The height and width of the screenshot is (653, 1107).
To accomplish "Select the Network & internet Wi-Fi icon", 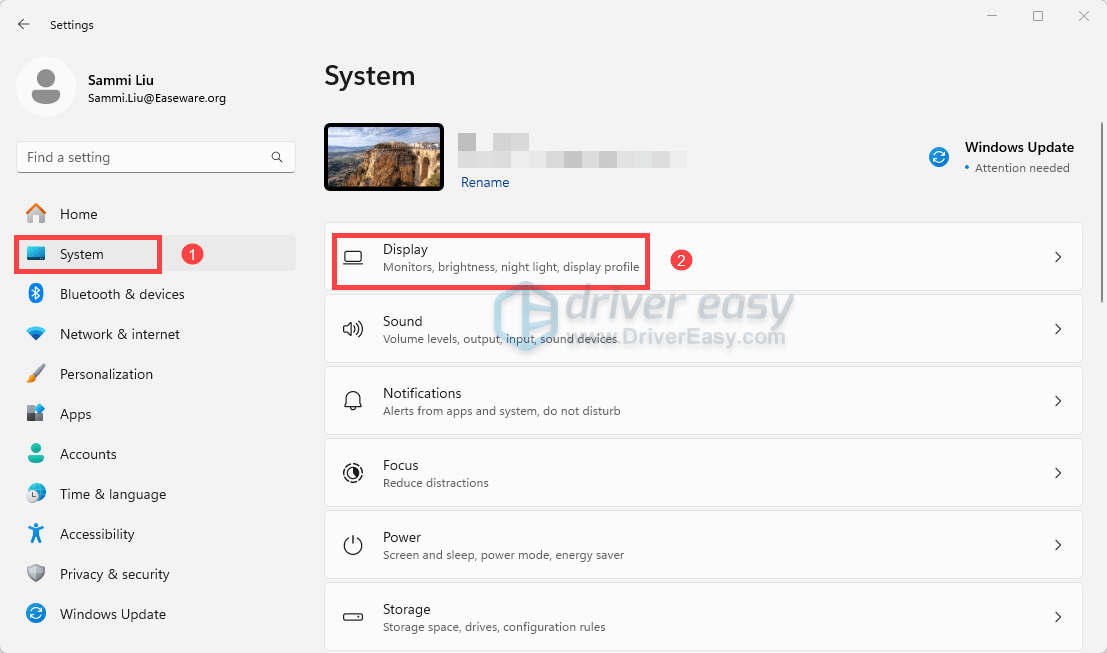I will click(36, 334).
